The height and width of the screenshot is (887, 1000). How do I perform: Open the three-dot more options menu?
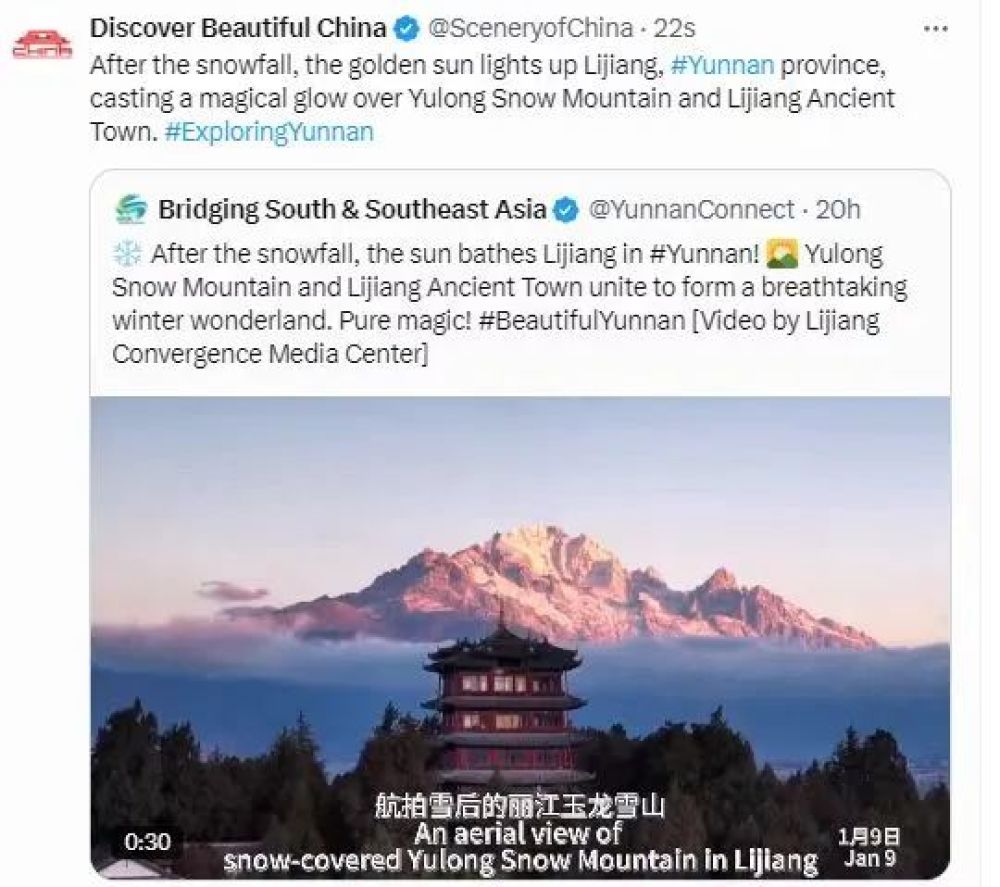pyautogui.click(x=935, y=29)
